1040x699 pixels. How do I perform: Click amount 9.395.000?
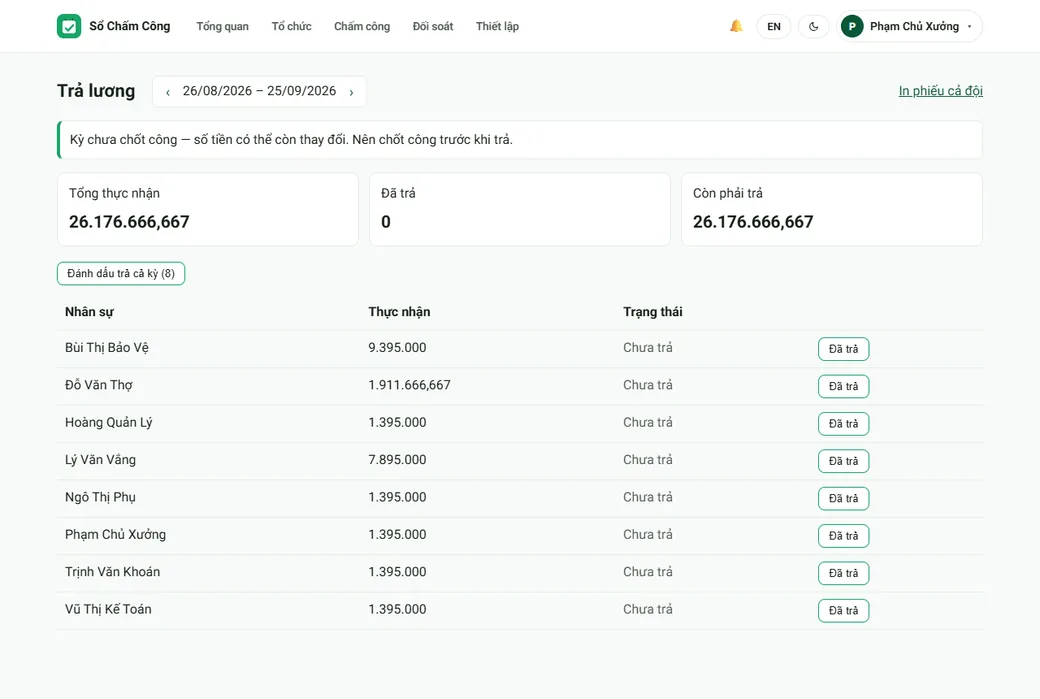point(397,348)
